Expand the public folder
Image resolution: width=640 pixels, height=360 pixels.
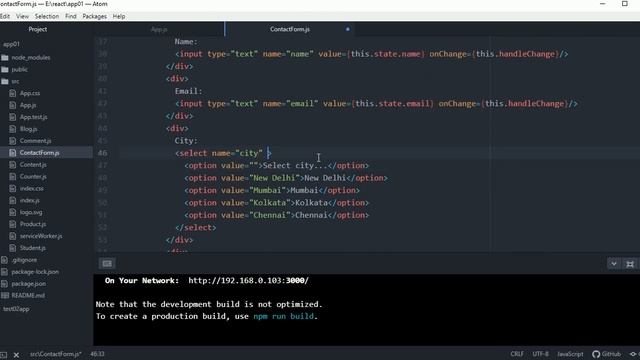coord(20,69)
